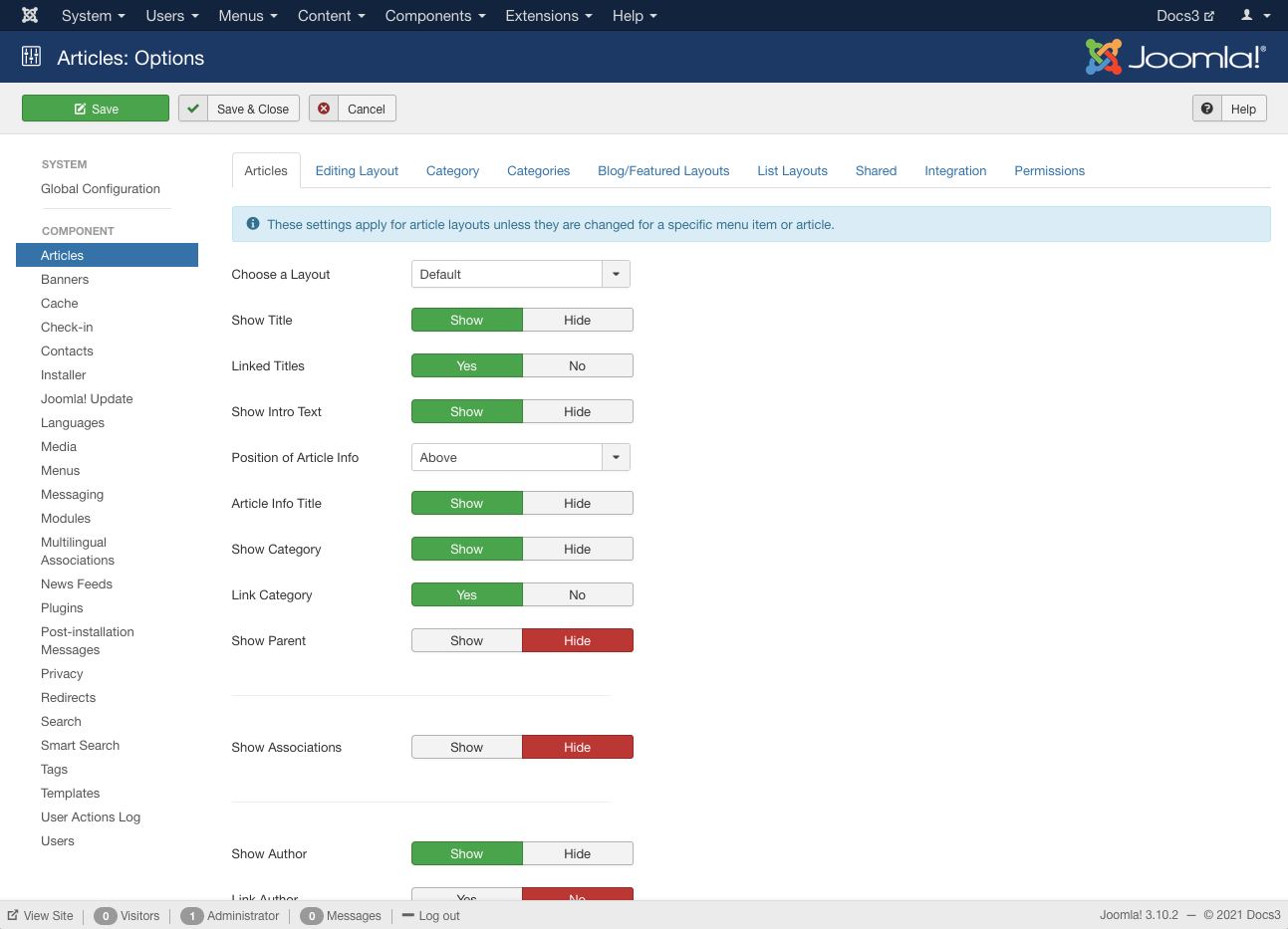Screen dimensions: 1288x929
Task: Click the red cancel X icon
Action: point(324,109)
